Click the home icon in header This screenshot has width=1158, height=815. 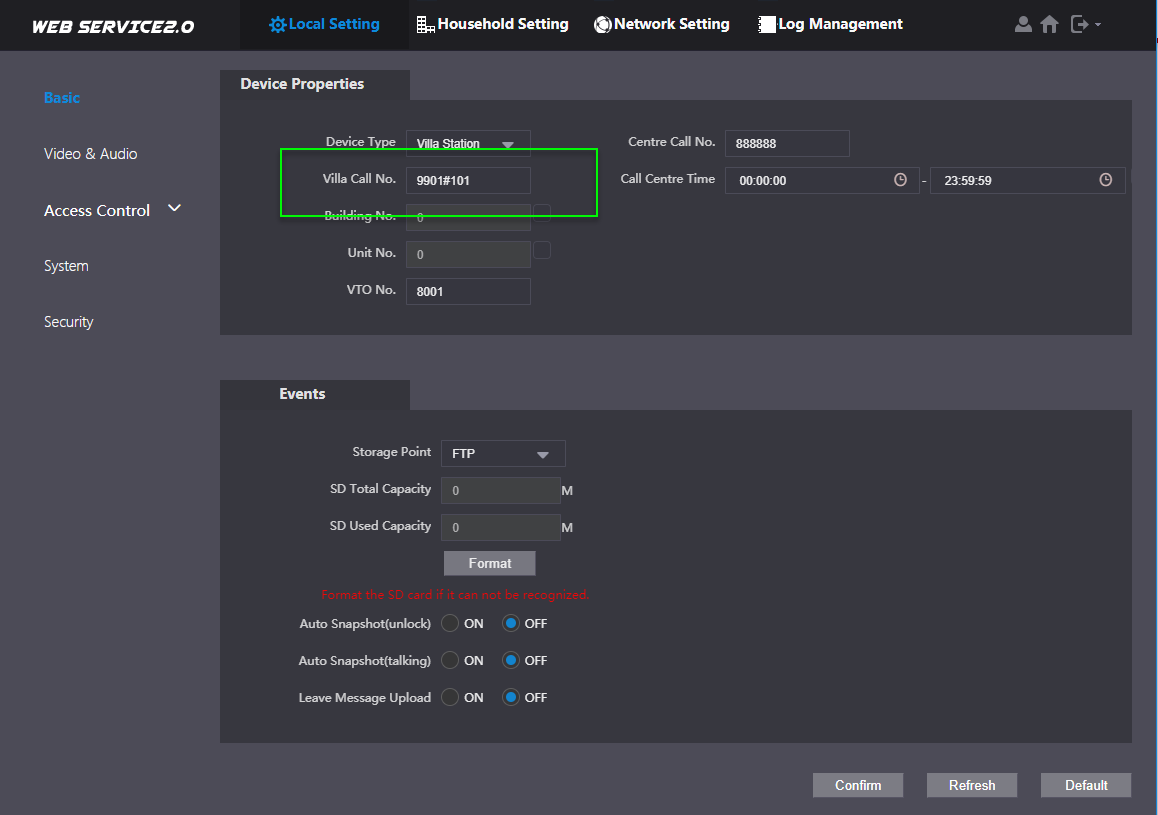tap(1049, 24)
